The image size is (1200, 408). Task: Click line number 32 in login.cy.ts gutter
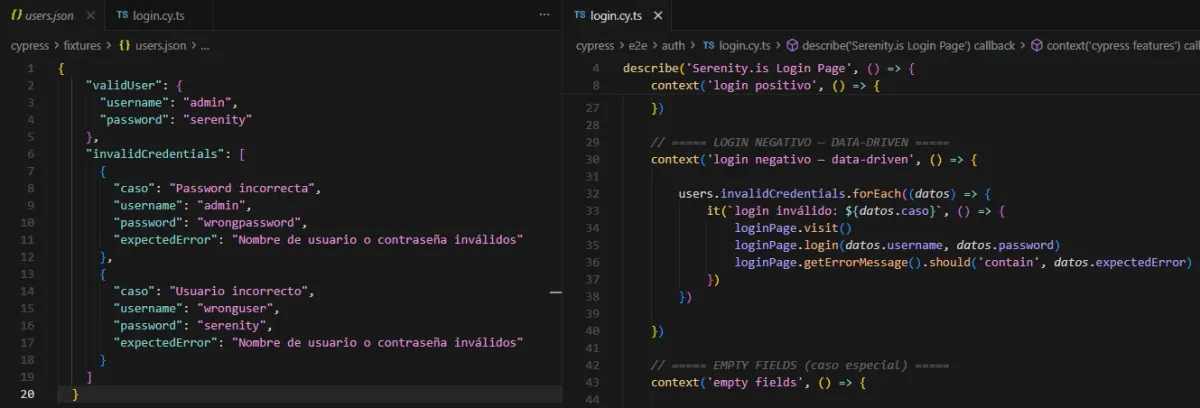[x=591, y=193]
